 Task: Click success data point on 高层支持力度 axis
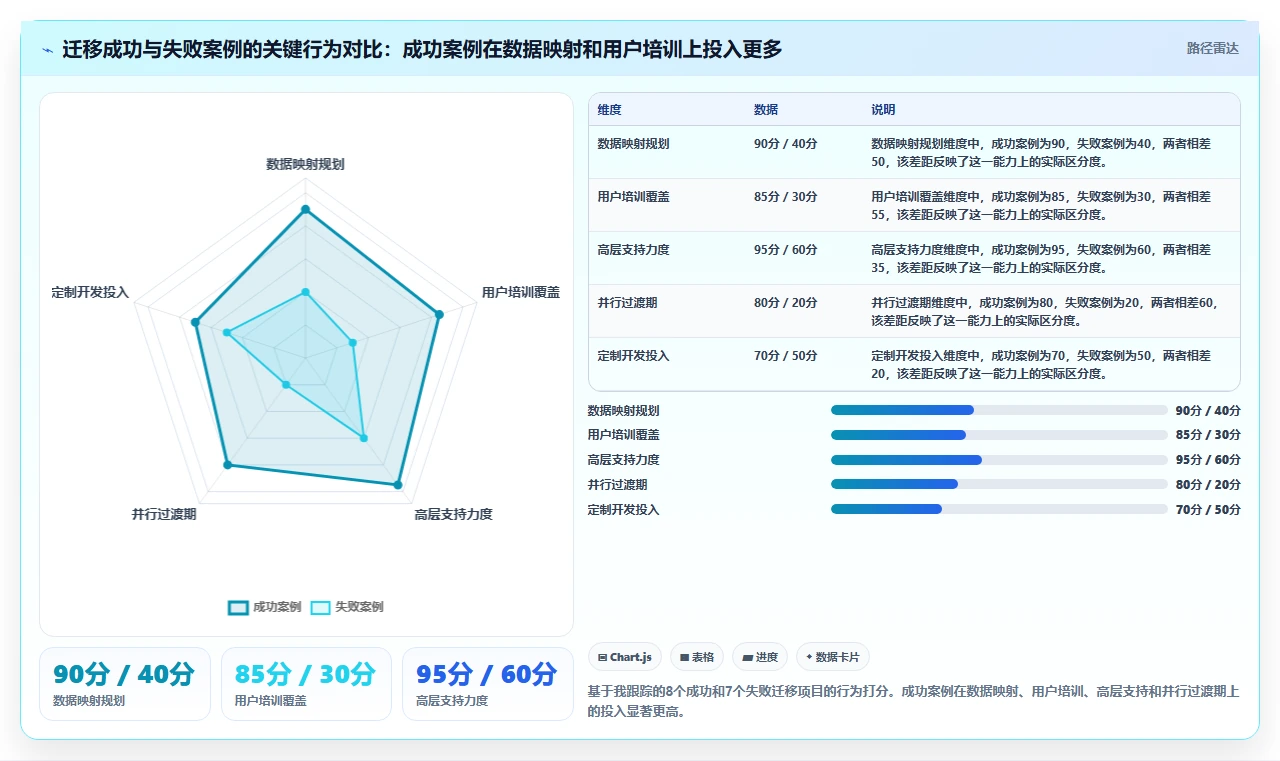tap(398, 485)
